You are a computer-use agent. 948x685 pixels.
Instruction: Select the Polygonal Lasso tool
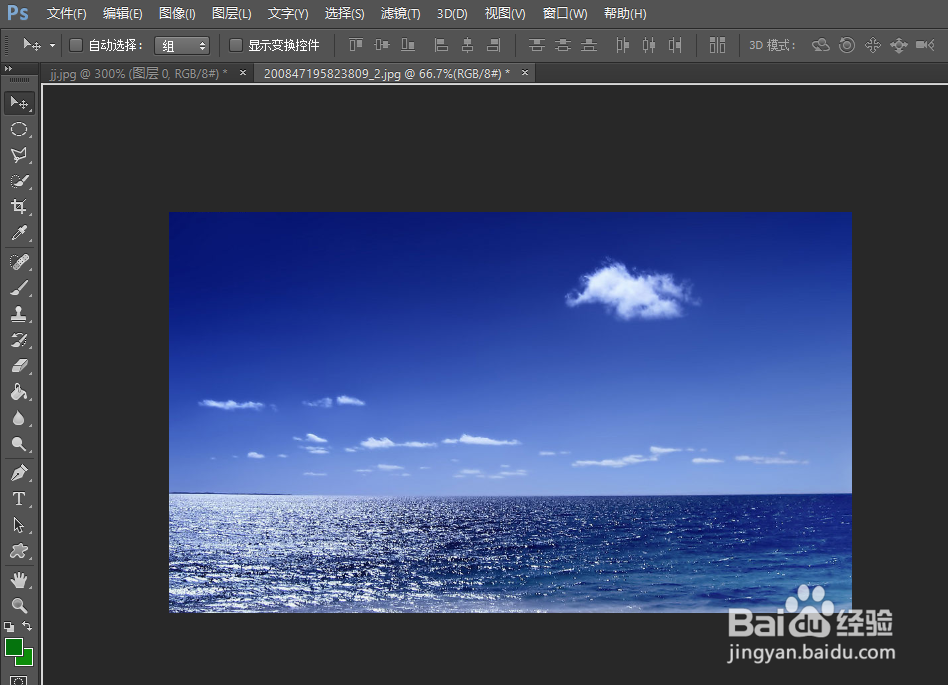19,155
